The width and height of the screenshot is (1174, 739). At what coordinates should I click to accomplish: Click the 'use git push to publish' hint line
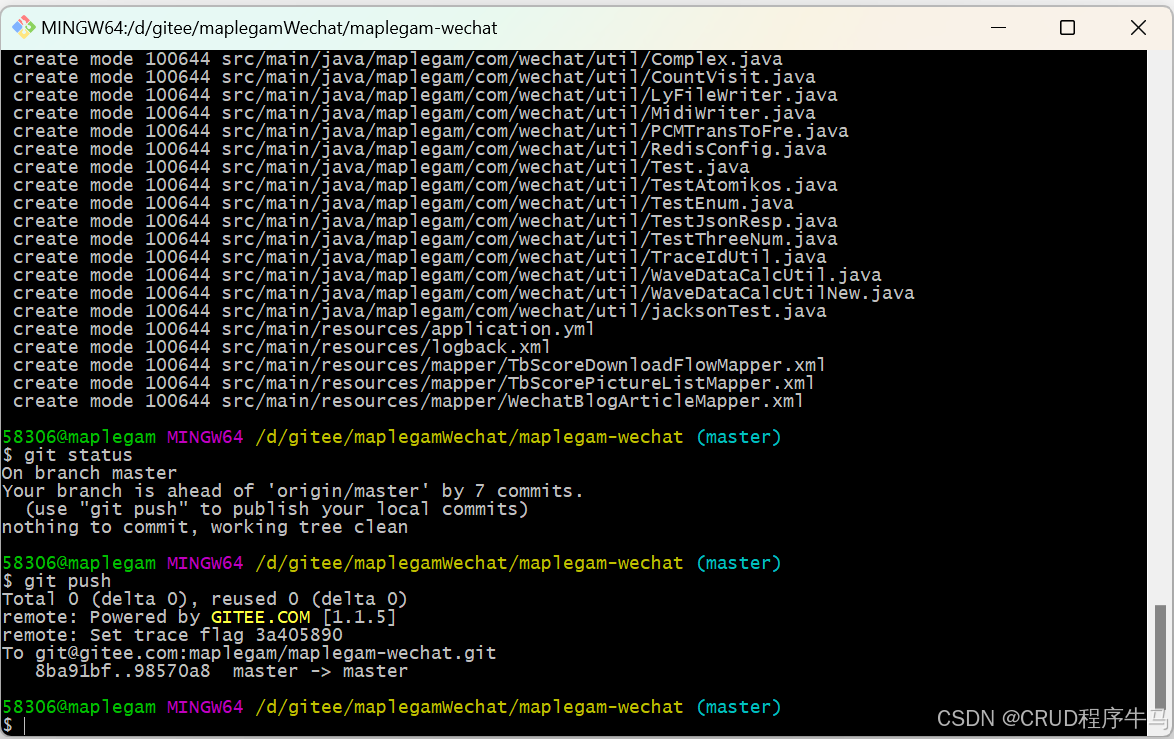coord(276,509)
